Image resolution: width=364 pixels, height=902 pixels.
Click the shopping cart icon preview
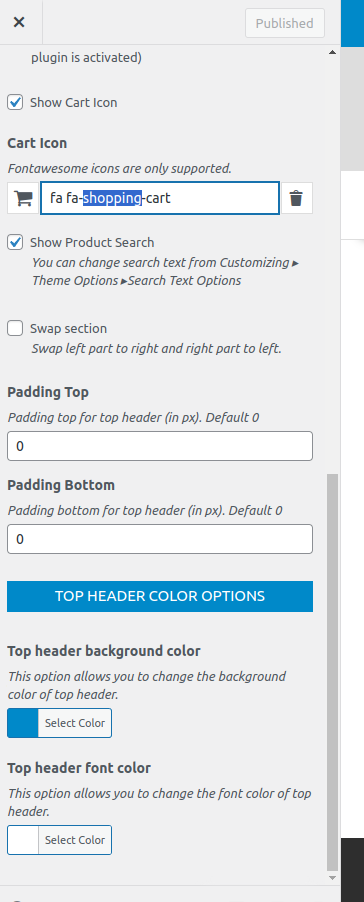point(23,198)
